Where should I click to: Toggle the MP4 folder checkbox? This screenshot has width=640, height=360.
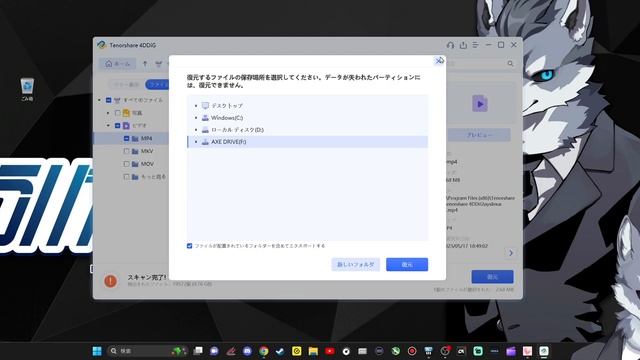point(127,138)
